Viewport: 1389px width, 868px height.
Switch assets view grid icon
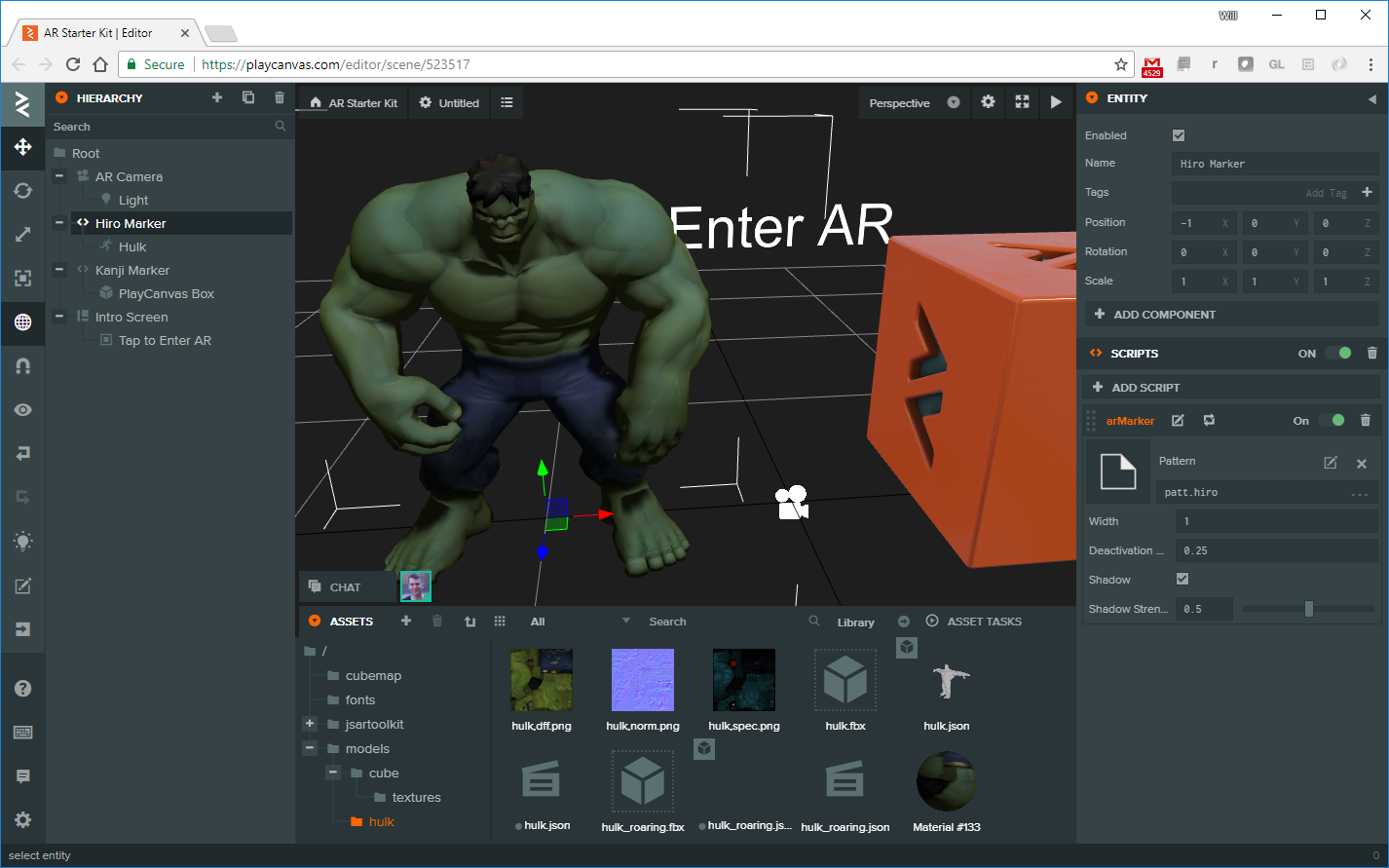(x=500, y=622)
